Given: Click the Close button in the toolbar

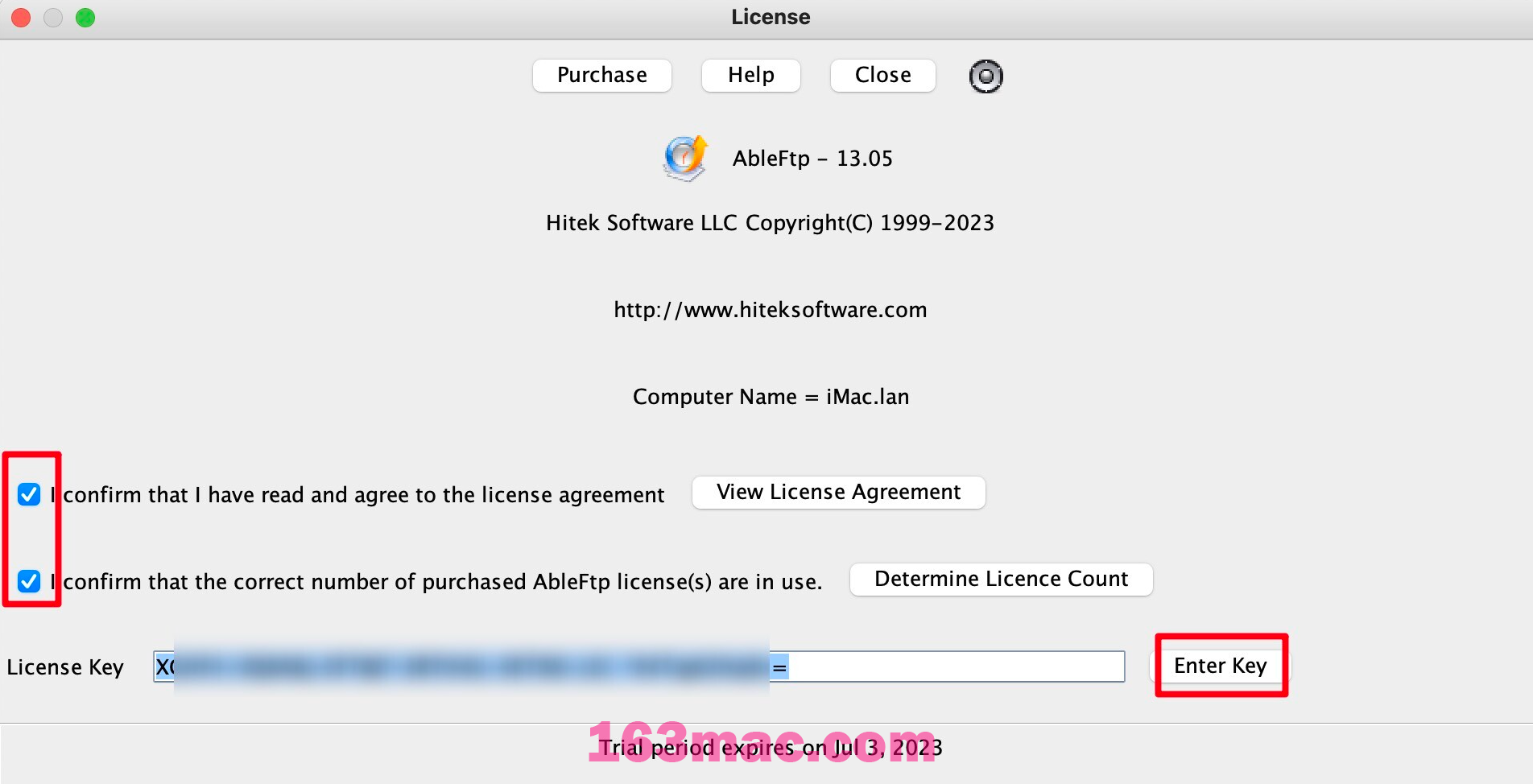Looking at the screenshot, I should point(883,76).
